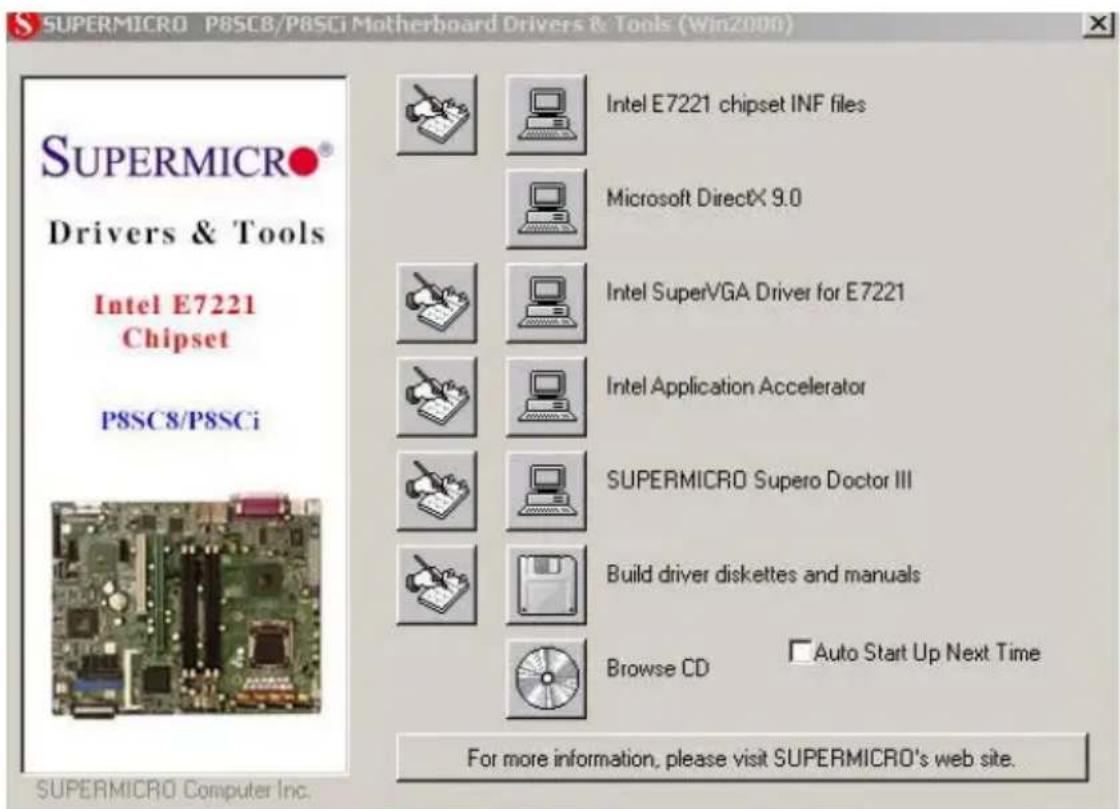Click 'Intel E7221 chipset INF files' label
This screenshot has width=1120, height=809.
click(736, 104)
